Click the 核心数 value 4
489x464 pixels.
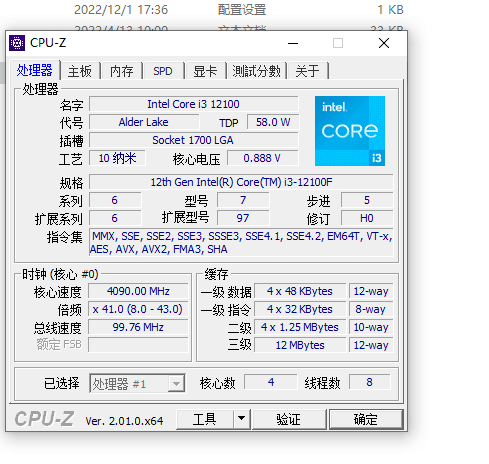pyautogui.click(x=271, y=382)
